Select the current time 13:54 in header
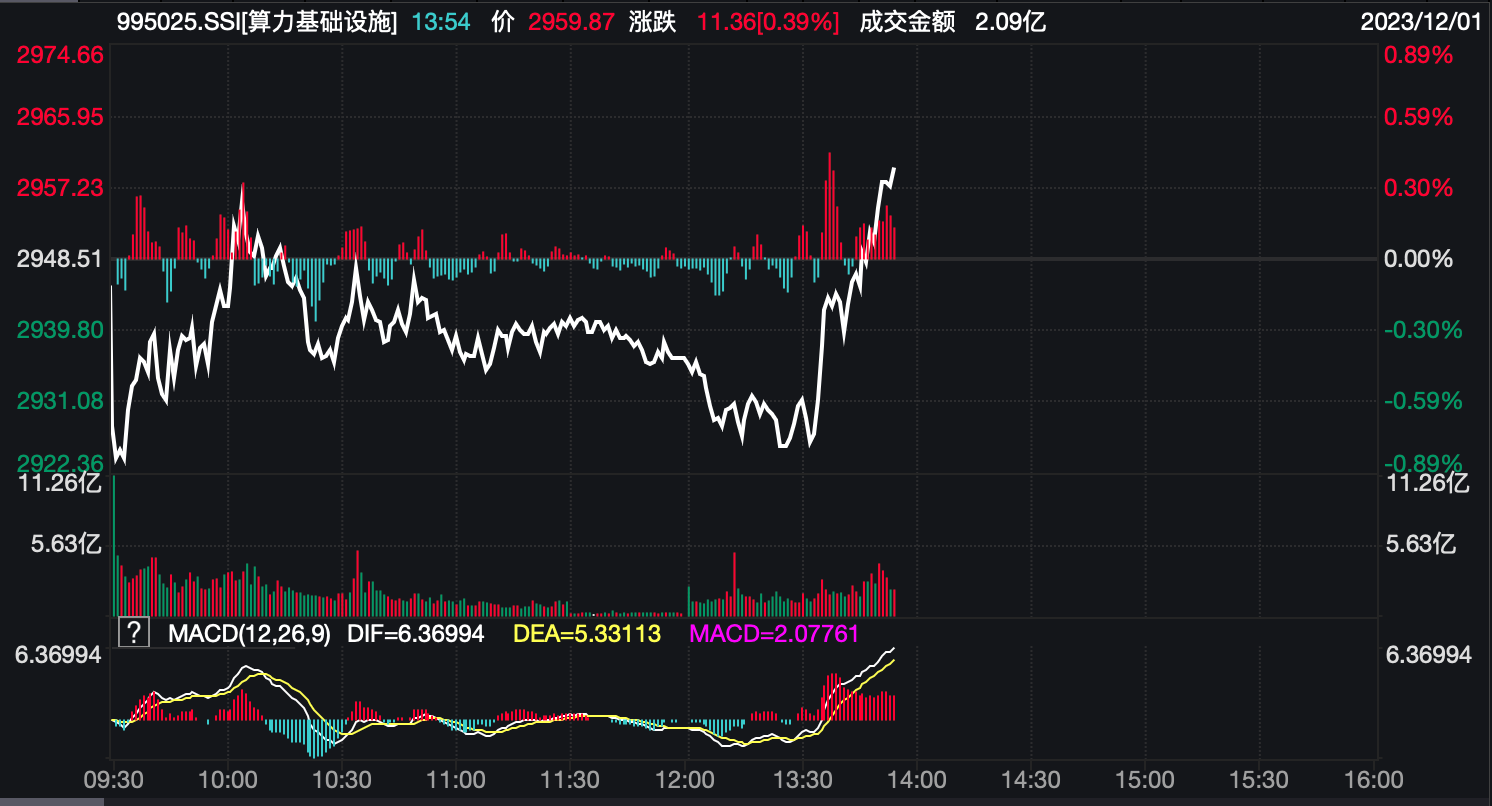The height and width of the screenshot is (806, 1492). (x=441, y=22)
